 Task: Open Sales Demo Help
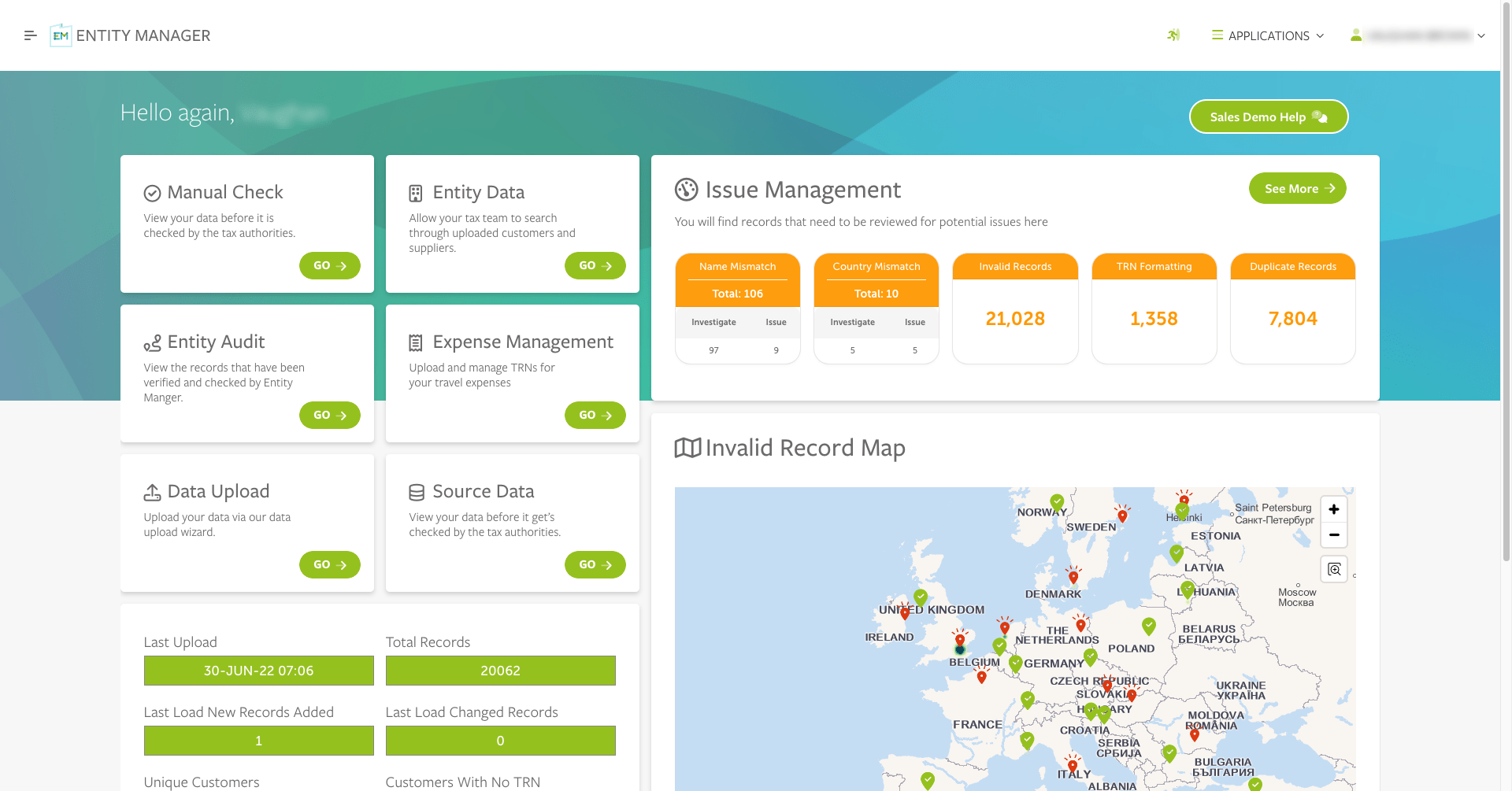point(1269,116)
